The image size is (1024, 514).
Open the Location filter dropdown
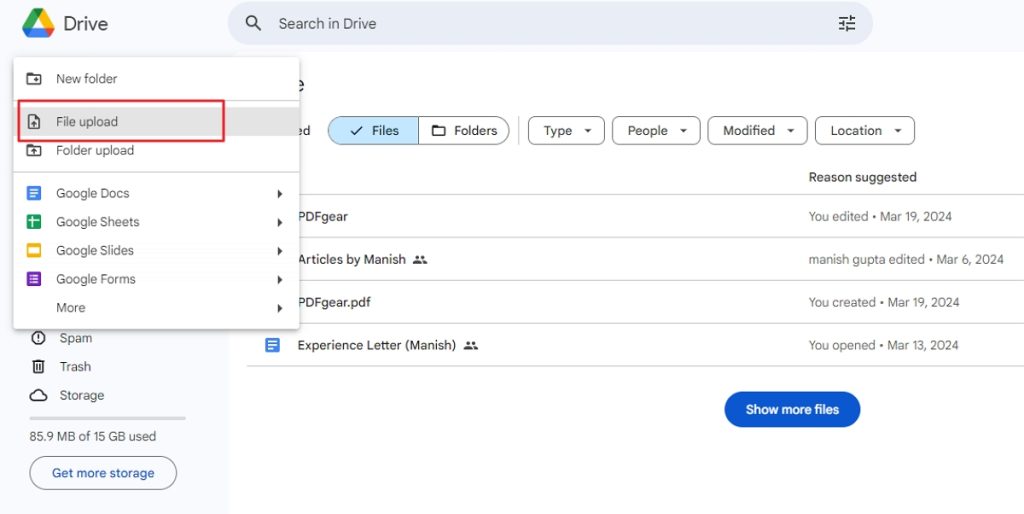pyautogui.click(x=865, y=131)
